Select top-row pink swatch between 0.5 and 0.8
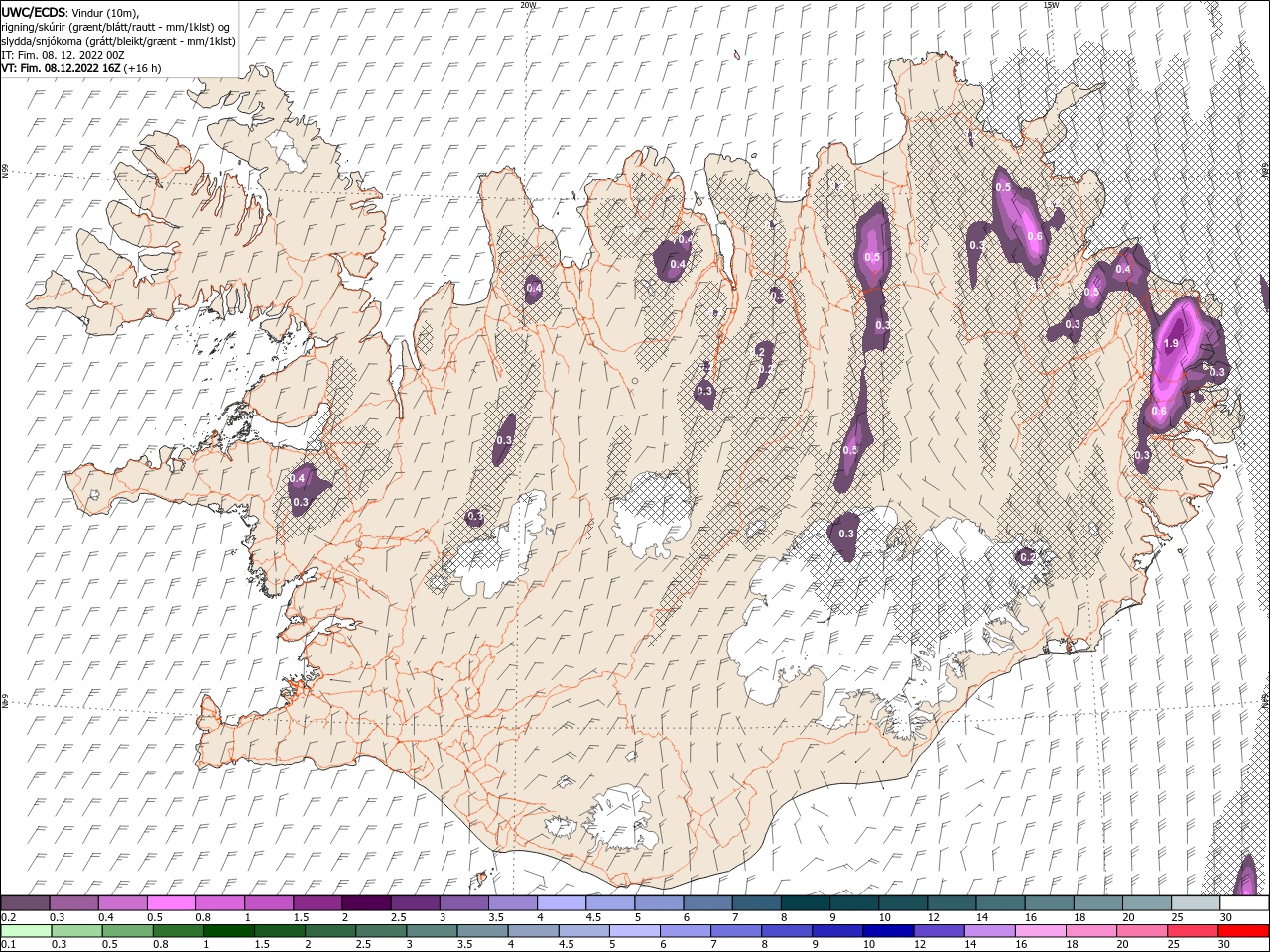Image resolution: width=1270 pixels, height=952 pixels. pos(171,903)
